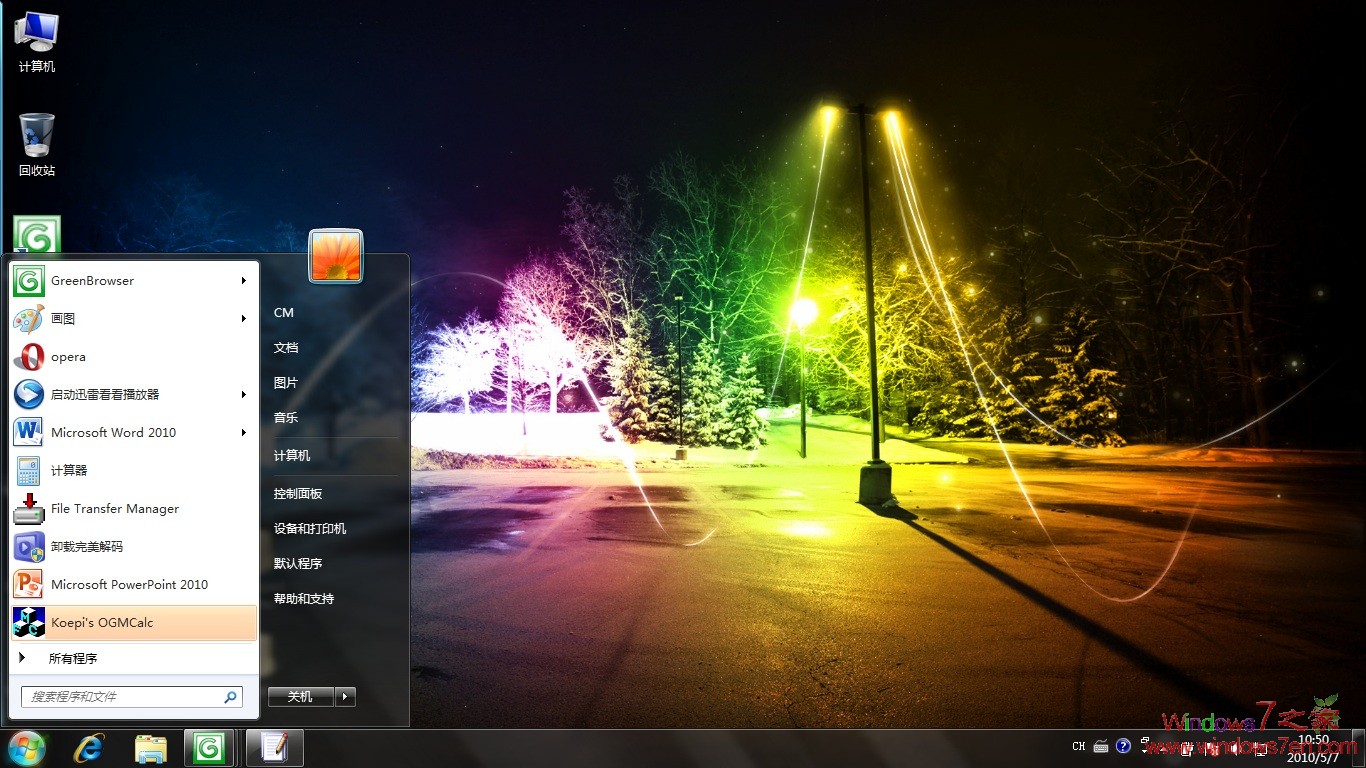The width and height of the screenshot is (1366, 768).
Task: Expand the 启动迅雷看看播放器 submenu arrow
Action: click(243, 394)
